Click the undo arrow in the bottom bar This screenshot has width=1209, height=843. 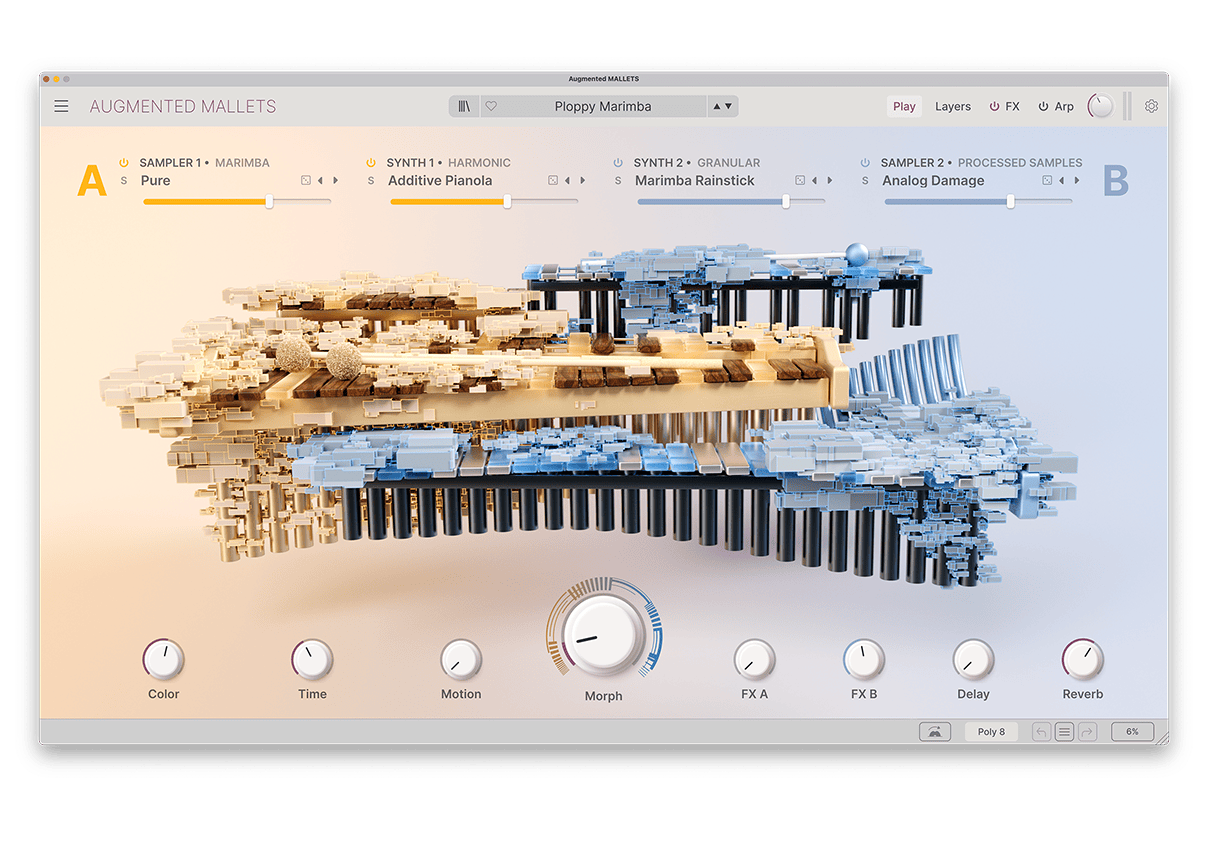point(1041,731)
